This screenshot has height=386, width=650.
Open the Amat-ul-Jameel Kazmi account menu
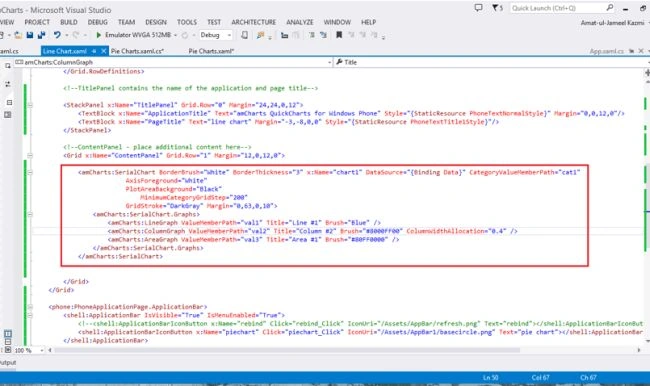point(612,23)
